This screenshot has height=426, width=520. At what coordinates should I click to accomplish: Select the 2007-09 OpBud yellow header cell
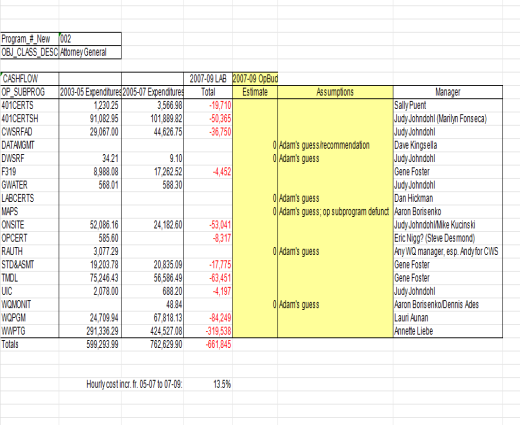(x=255, y=79)
